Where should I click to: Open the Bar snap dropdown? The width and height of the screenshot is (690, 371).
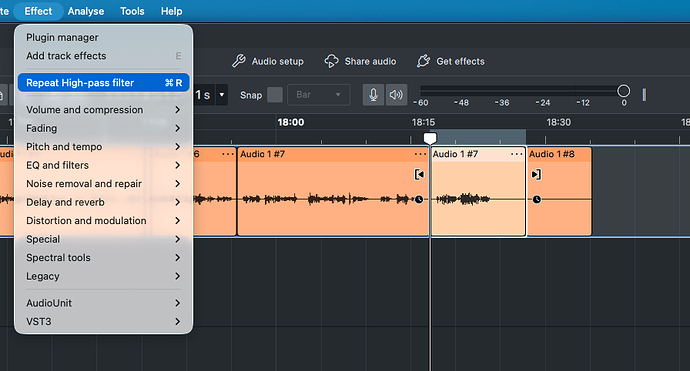click(x=319, y=95)
